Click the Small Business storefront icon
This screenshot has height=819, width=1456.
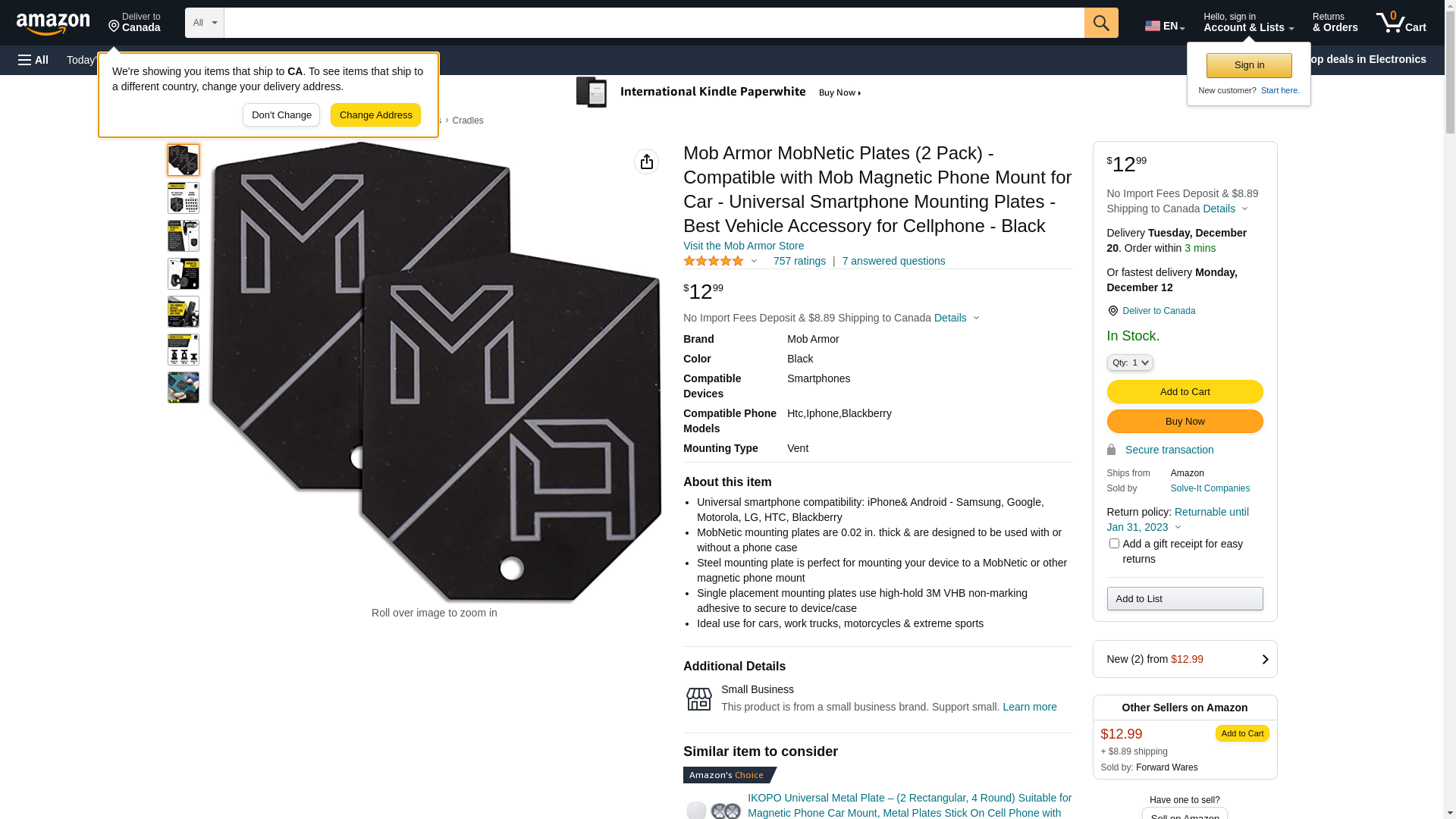698,698
